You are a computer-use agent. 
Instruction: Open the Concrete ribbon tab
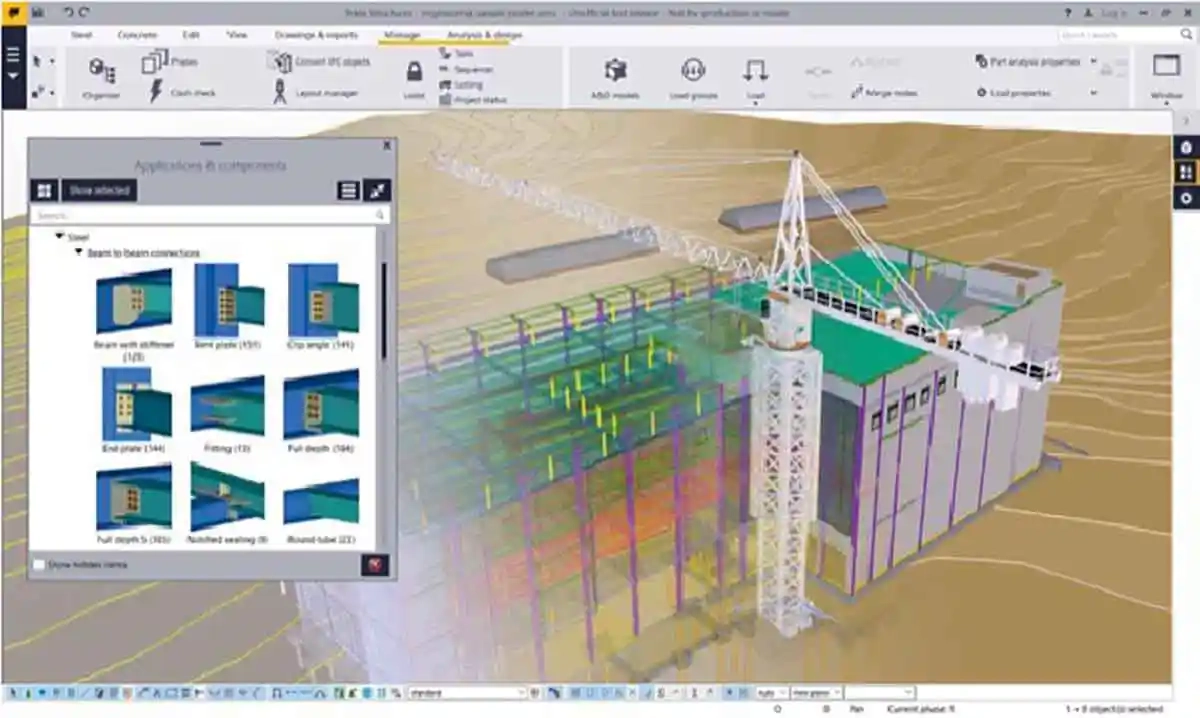click(x=137, y=34)
